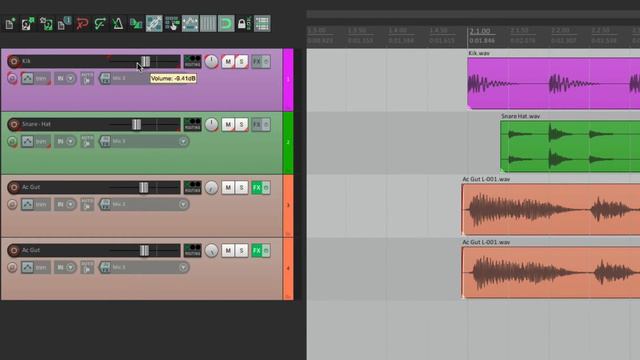The image size is (640, 360).
Task: Click the pan knob on Snare - Hat
Action: [x=211, y=124]
